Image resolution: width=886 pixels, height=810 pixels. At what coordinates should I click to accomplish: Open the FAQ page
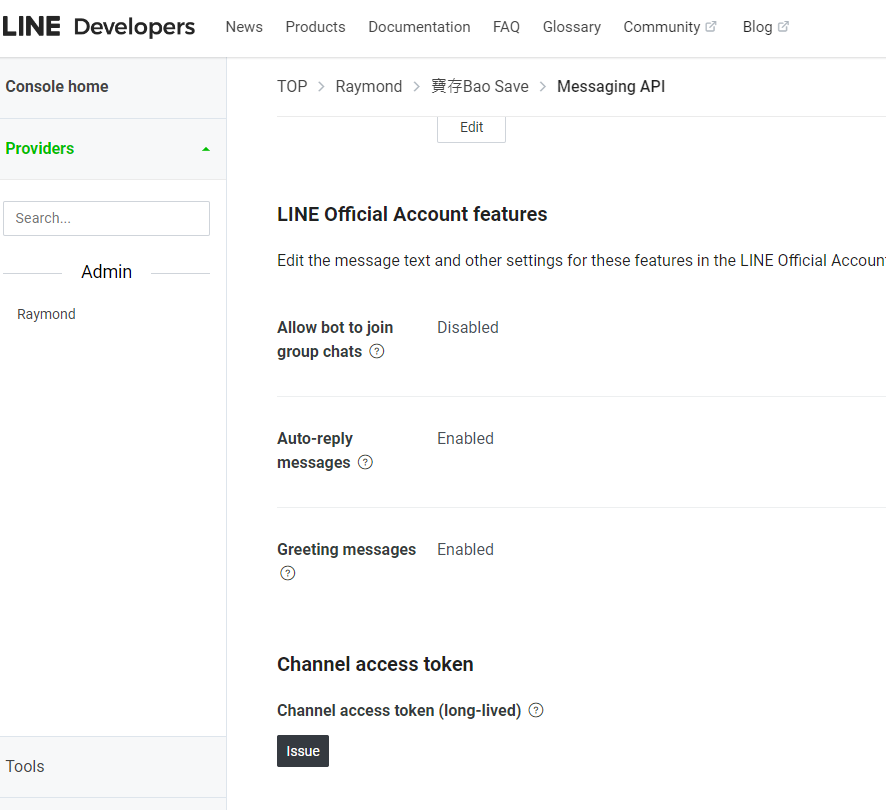pyautogui.click(x=506, y=27)
